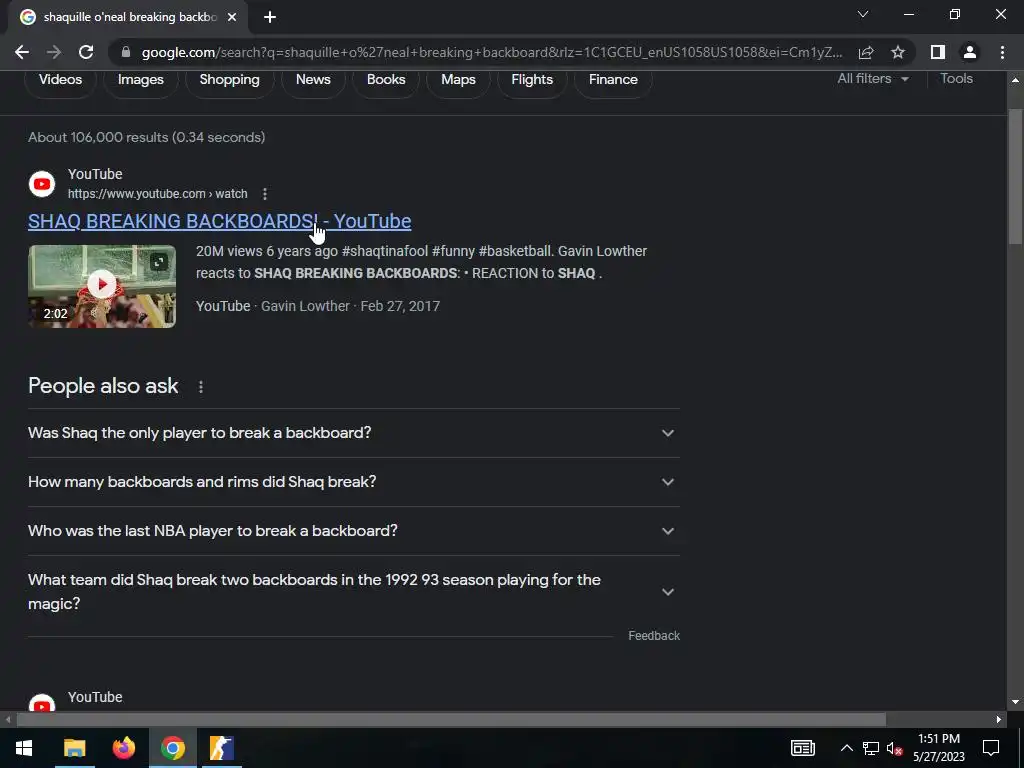Viewport: 1024px width, 768px height.
Task: Launch Firefox from the taskbar
Action: click(x=123, y=748)
